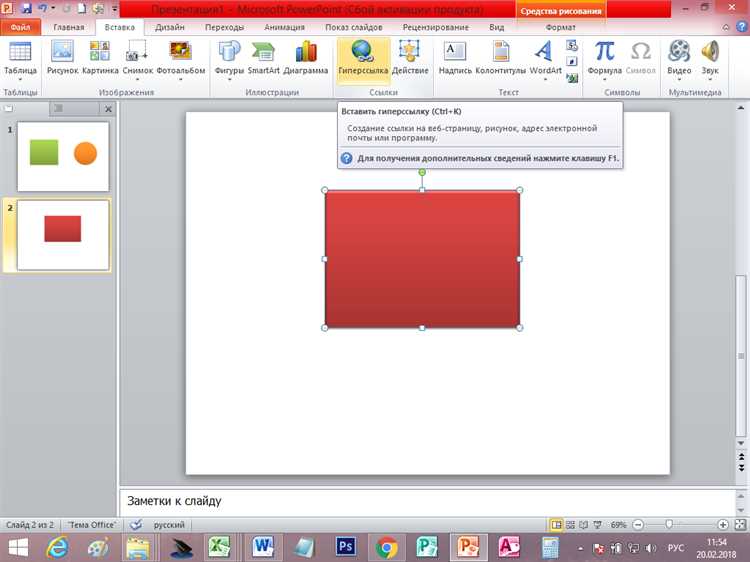Go to previous slide via scrollbar arrows
Viewport: 750px width, 562px height.
pos(741,458)
